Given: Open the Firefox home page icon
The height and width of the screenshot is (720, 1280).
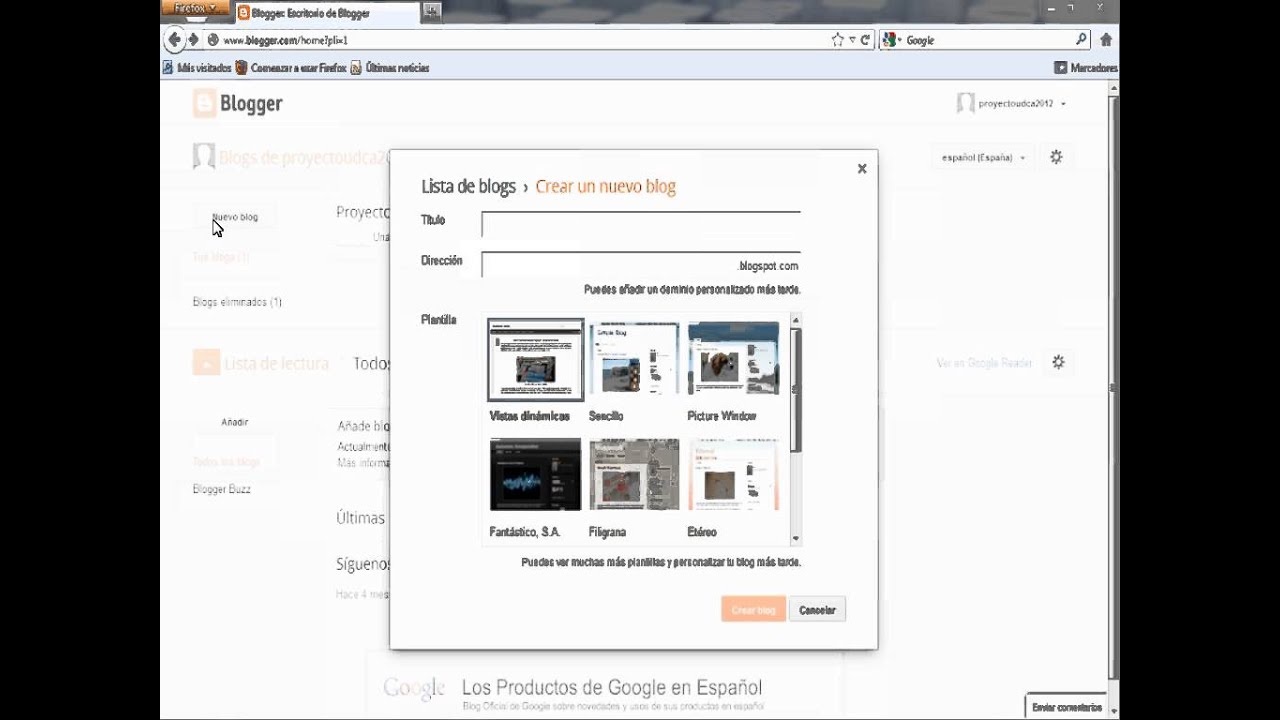Looking at the screenshot, I should (x=1106, y=40).
